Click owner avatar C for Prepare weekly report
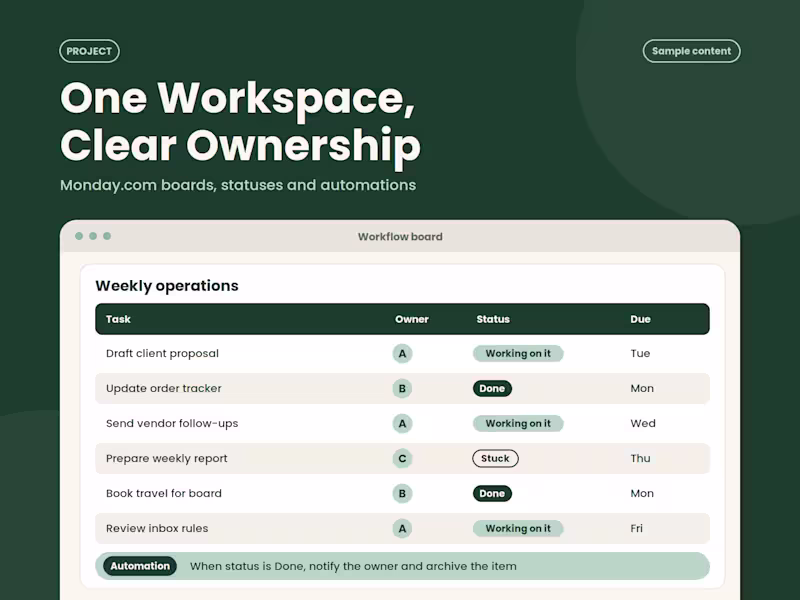This screenshot has width=800, height=600. (402, 458)
